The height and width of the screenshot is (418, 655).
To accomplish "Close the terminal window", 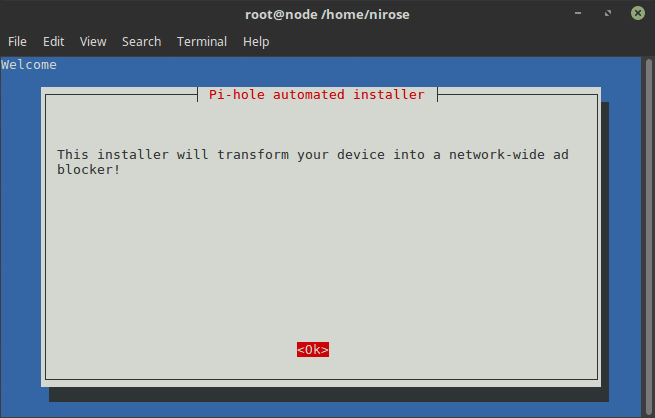I will click(x=638, y=13).
